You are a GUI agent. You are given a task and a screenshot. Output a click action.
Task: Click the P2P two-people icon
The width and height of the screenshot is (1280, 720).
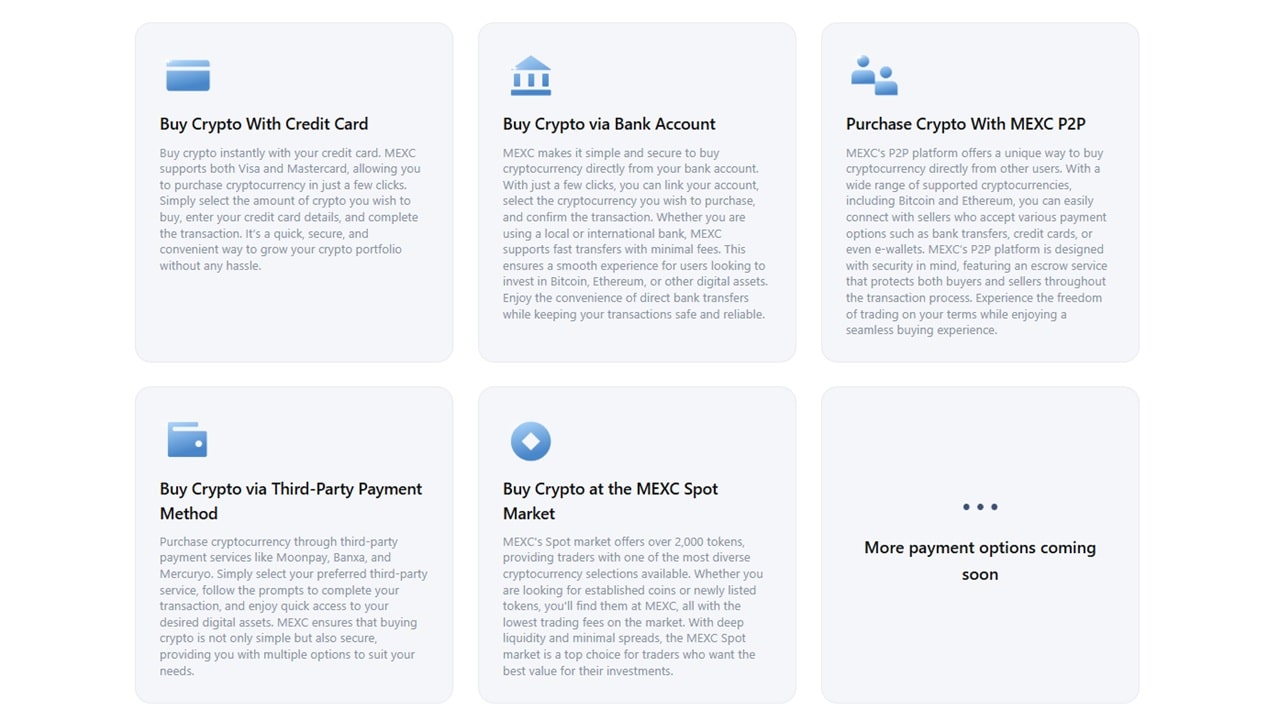coord(874,76)
